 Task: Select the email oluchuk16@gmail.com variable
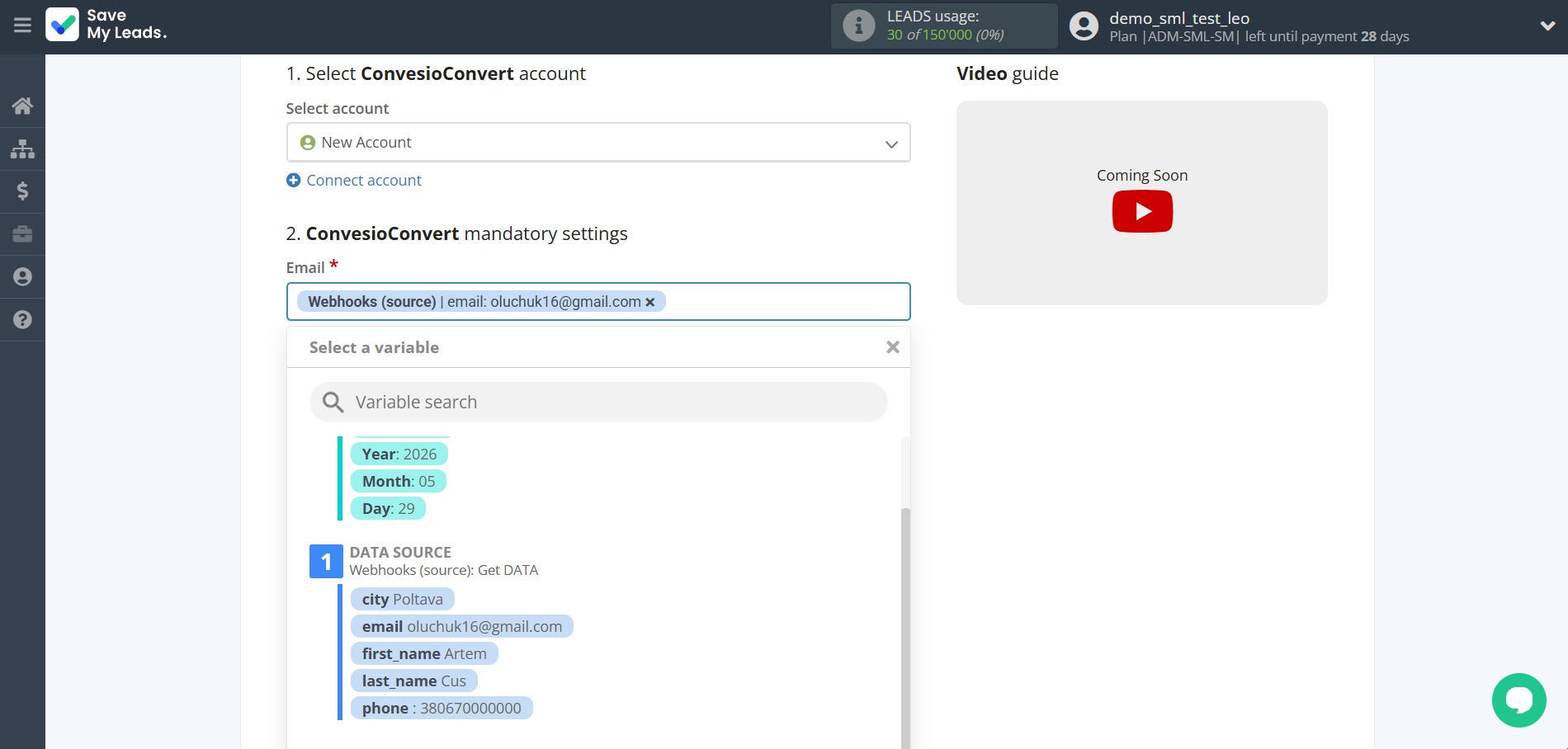pyautogui.click(x=462, y=626)
